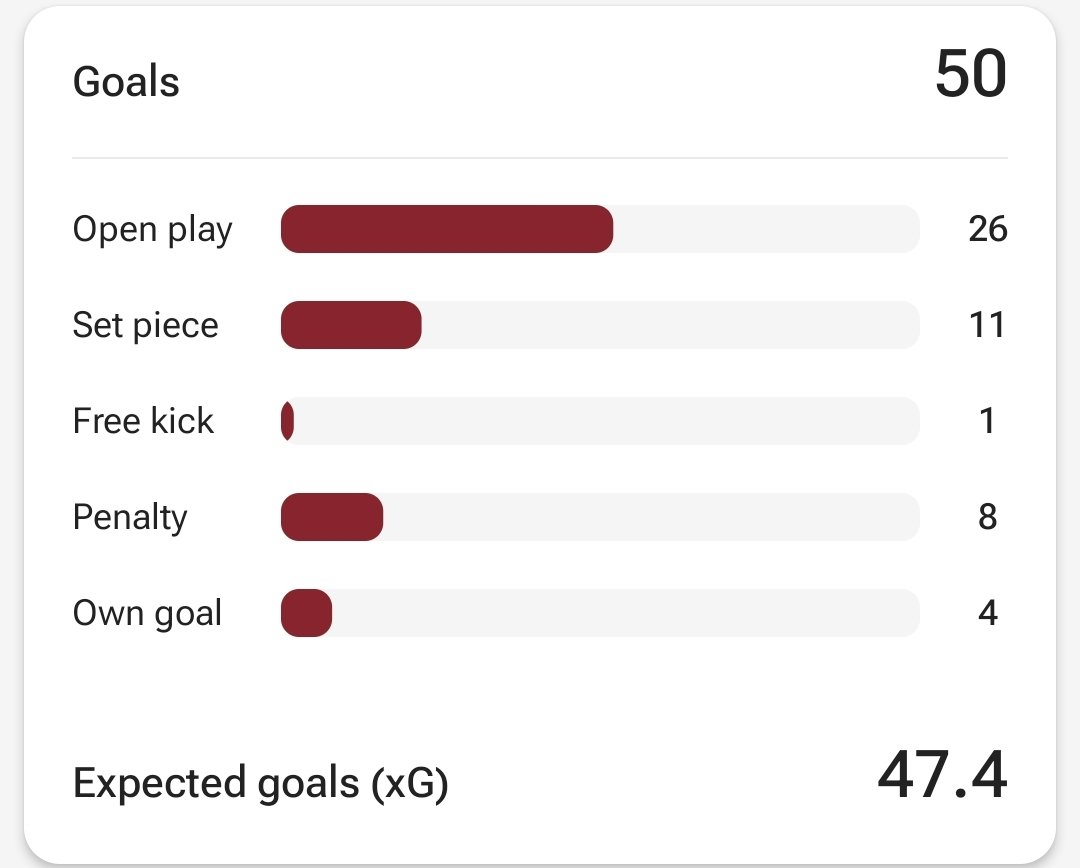Screen dimensions: 1080x868
Task: Click the xG value 47.4
Action: 941,776
